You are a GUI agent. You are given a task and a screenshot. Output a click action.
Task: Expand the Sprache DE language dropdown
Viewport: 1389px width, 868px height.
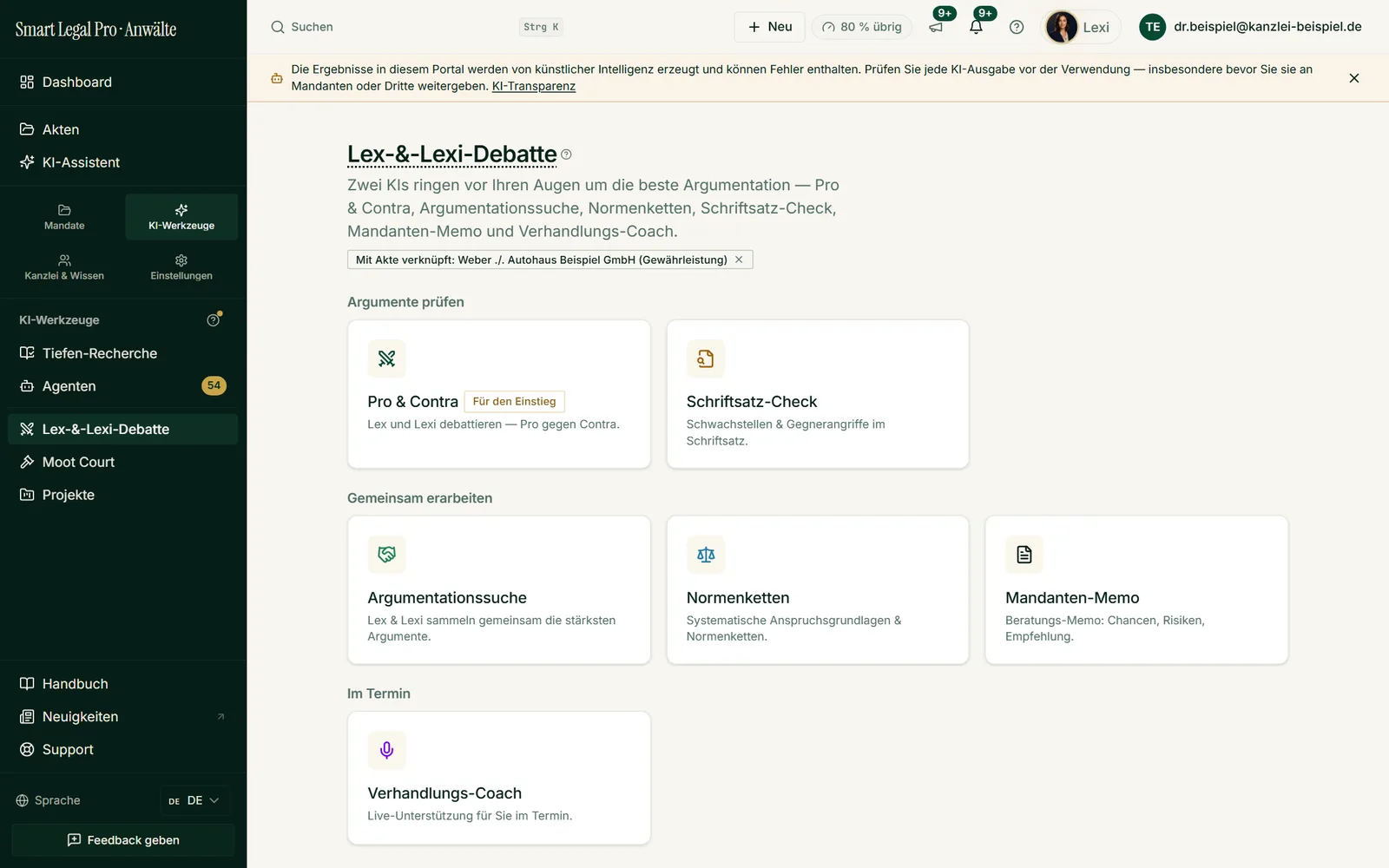tap(194, 800)
